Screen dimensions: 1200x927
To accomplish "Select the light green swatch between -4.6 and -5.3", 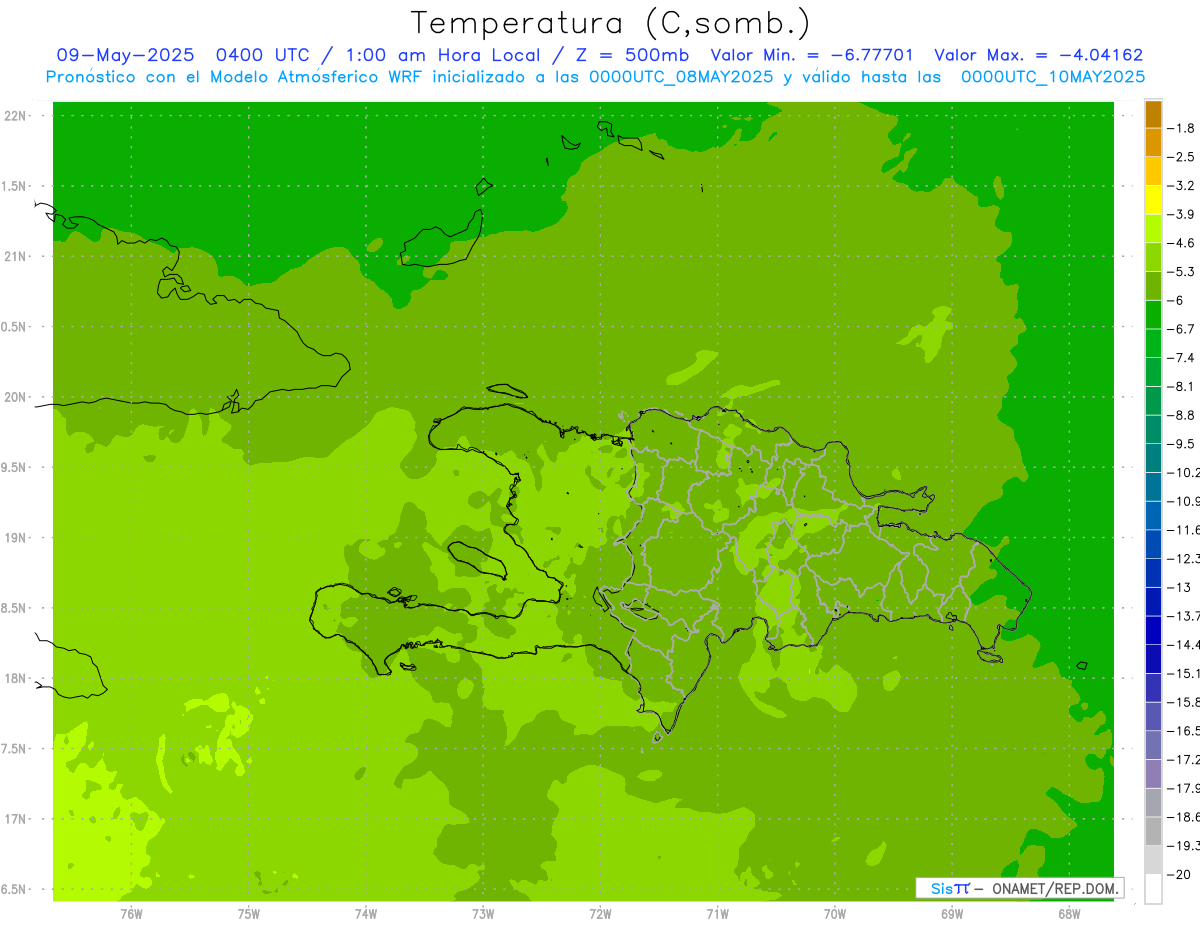I will [x=1153, y=257].
